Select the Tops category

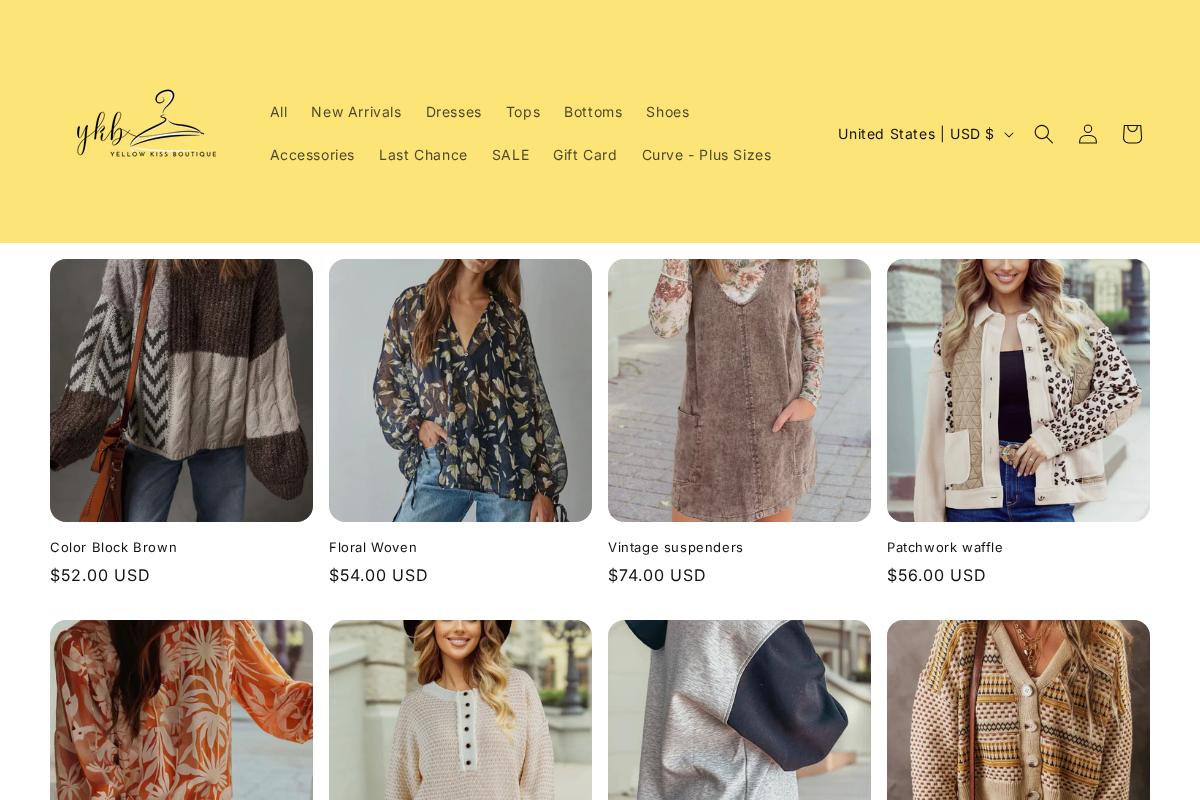click(x=523, y=111)
